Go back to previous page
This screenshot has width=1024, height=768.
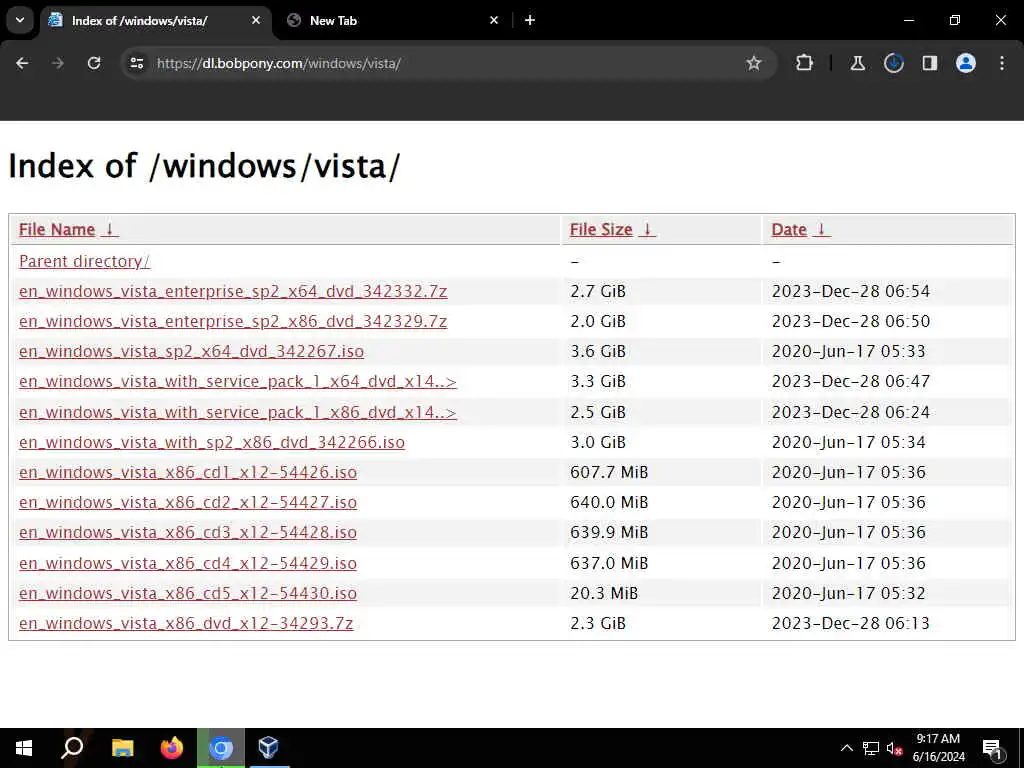tap(22, 63)
